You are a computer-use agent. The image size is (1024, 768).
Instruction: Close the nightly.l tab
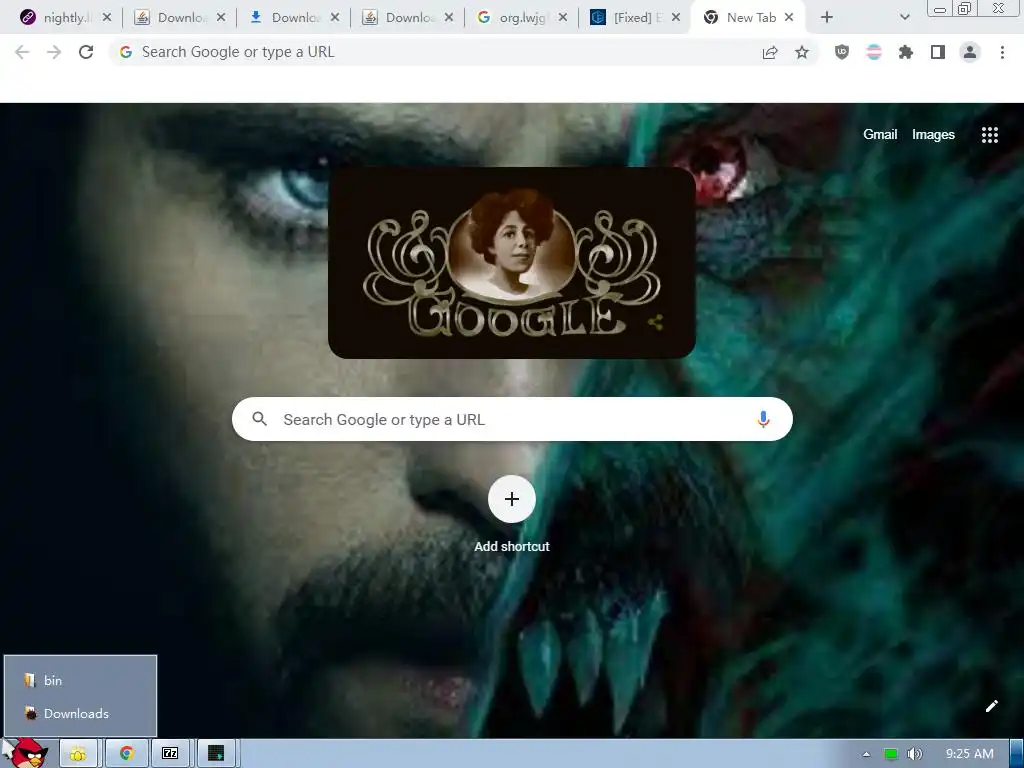pyautogui.click(x=106, y=18)
